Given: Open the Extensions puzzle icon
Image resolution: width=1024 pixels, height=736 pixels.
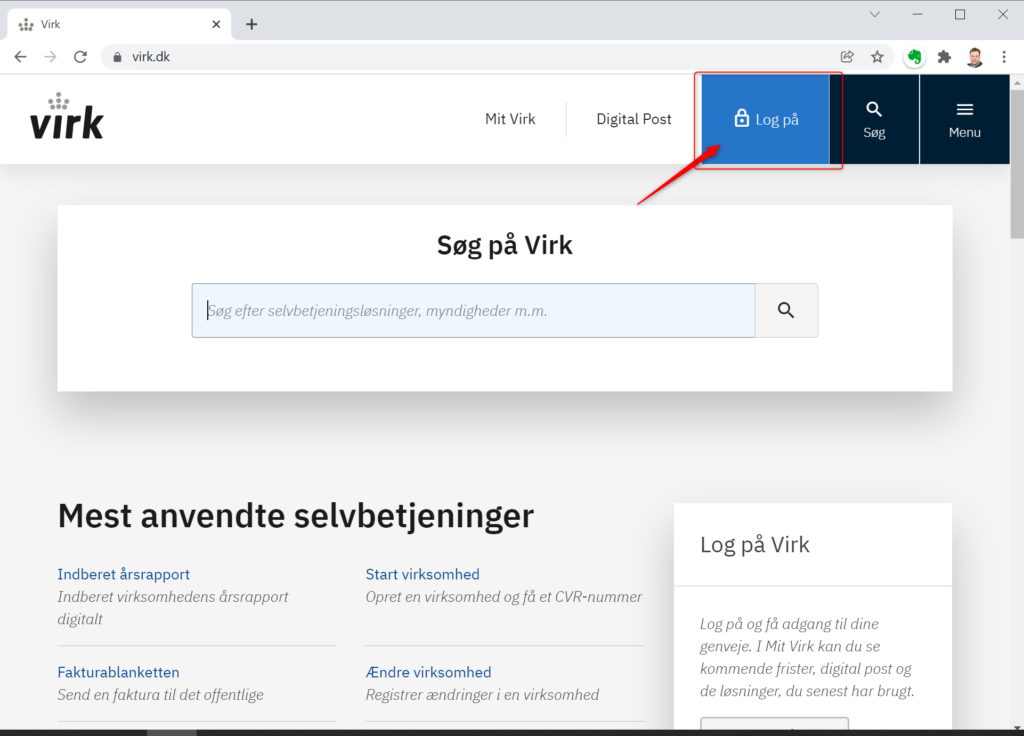Looking at the screenshot, I should (944, 57).
